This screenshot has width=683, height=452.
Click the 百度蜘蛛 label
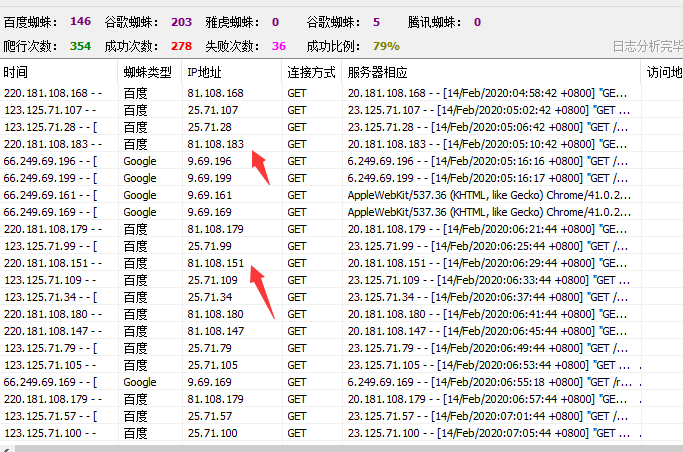click(30, 22)
